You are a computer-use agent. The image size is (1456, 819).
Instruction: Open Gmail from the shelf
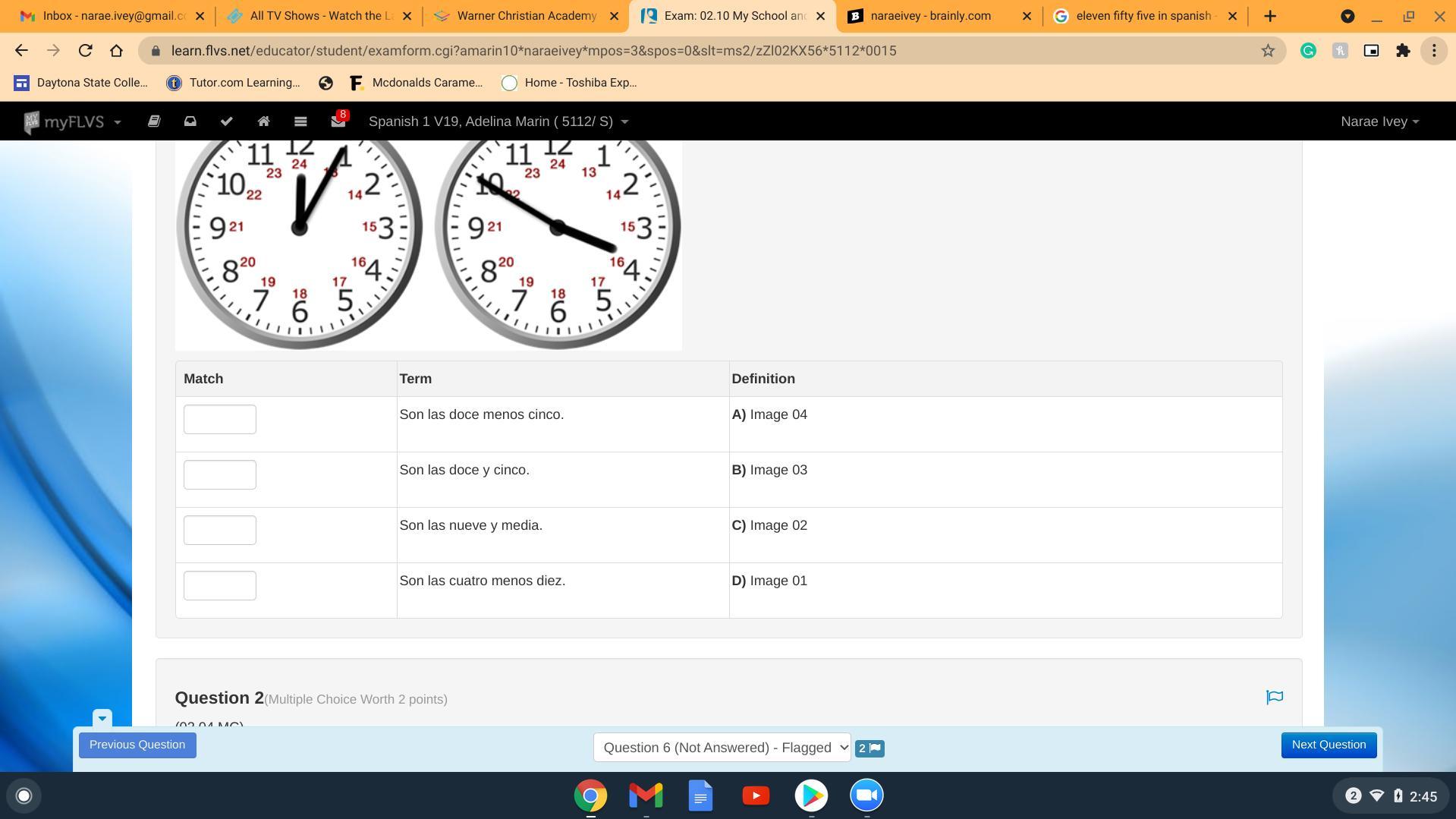tap(646, 795)
